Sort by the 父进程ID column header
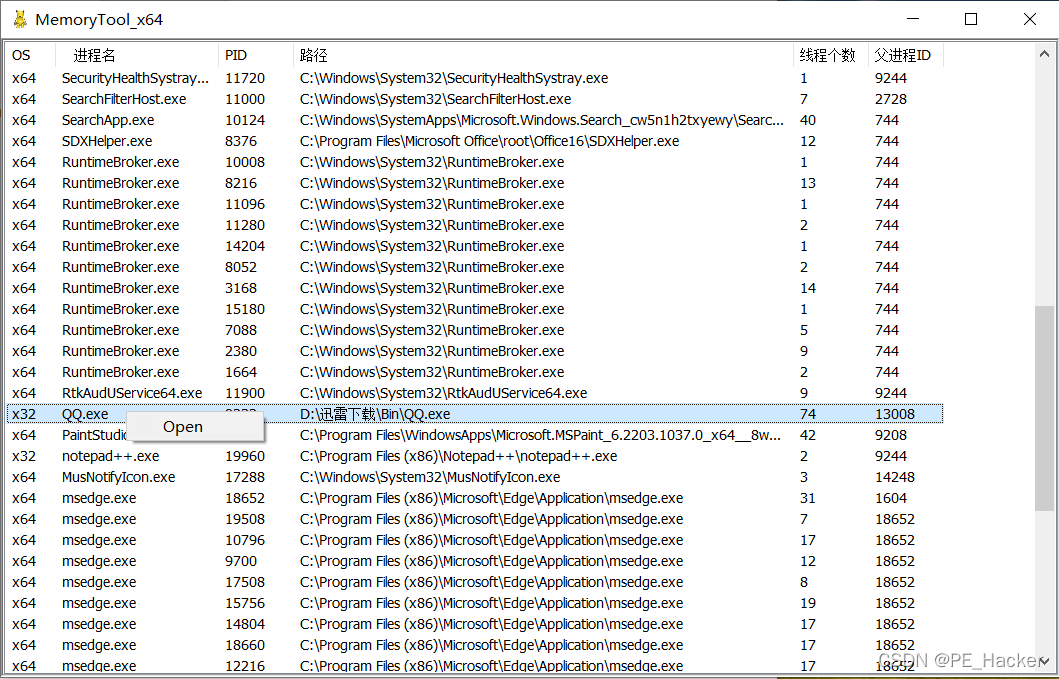The image size is (1059, 679). (x=906, y=55)
